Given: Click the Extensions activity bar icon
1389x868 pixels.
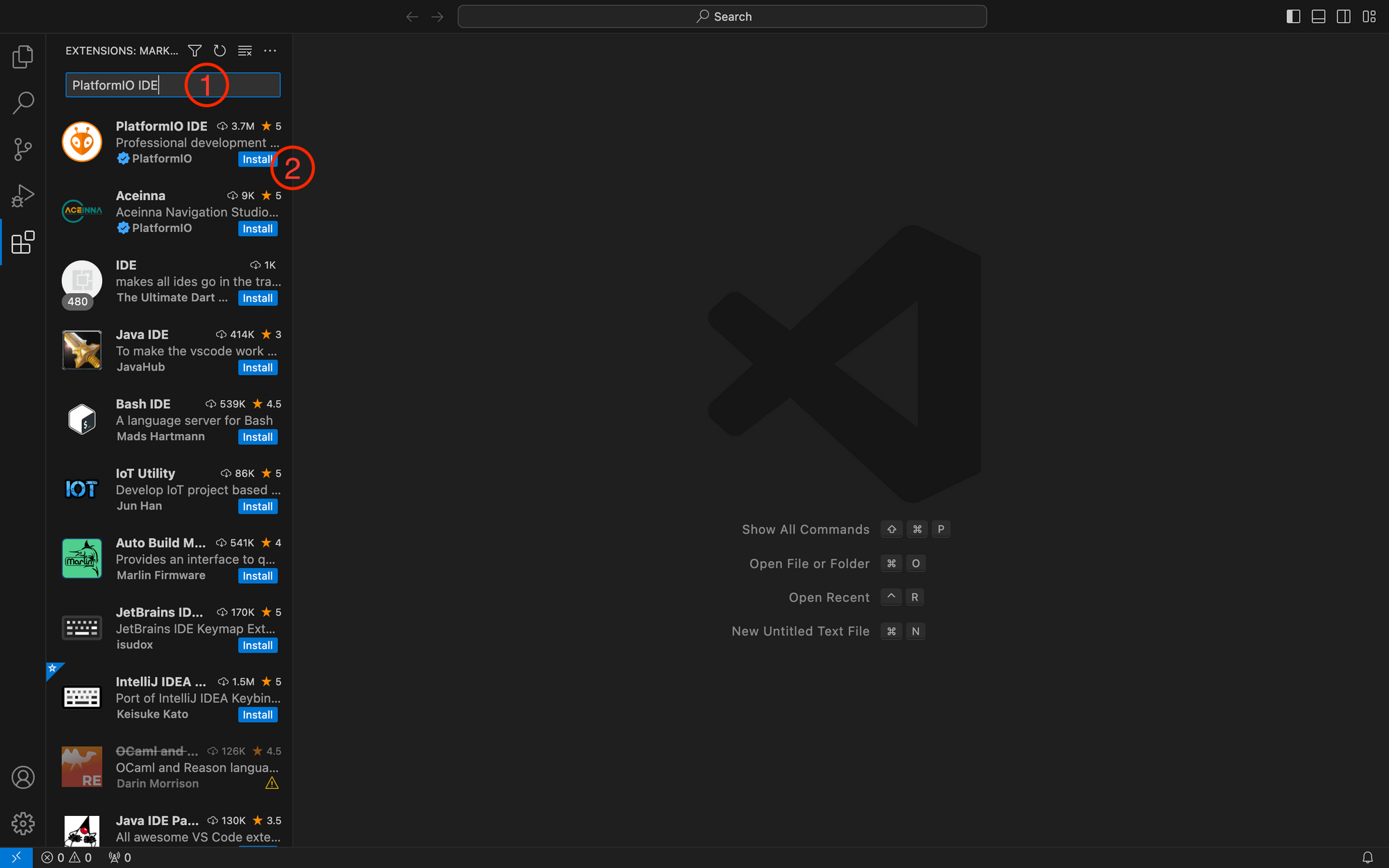Looking at the screenshot, I should tap(23, 242).
